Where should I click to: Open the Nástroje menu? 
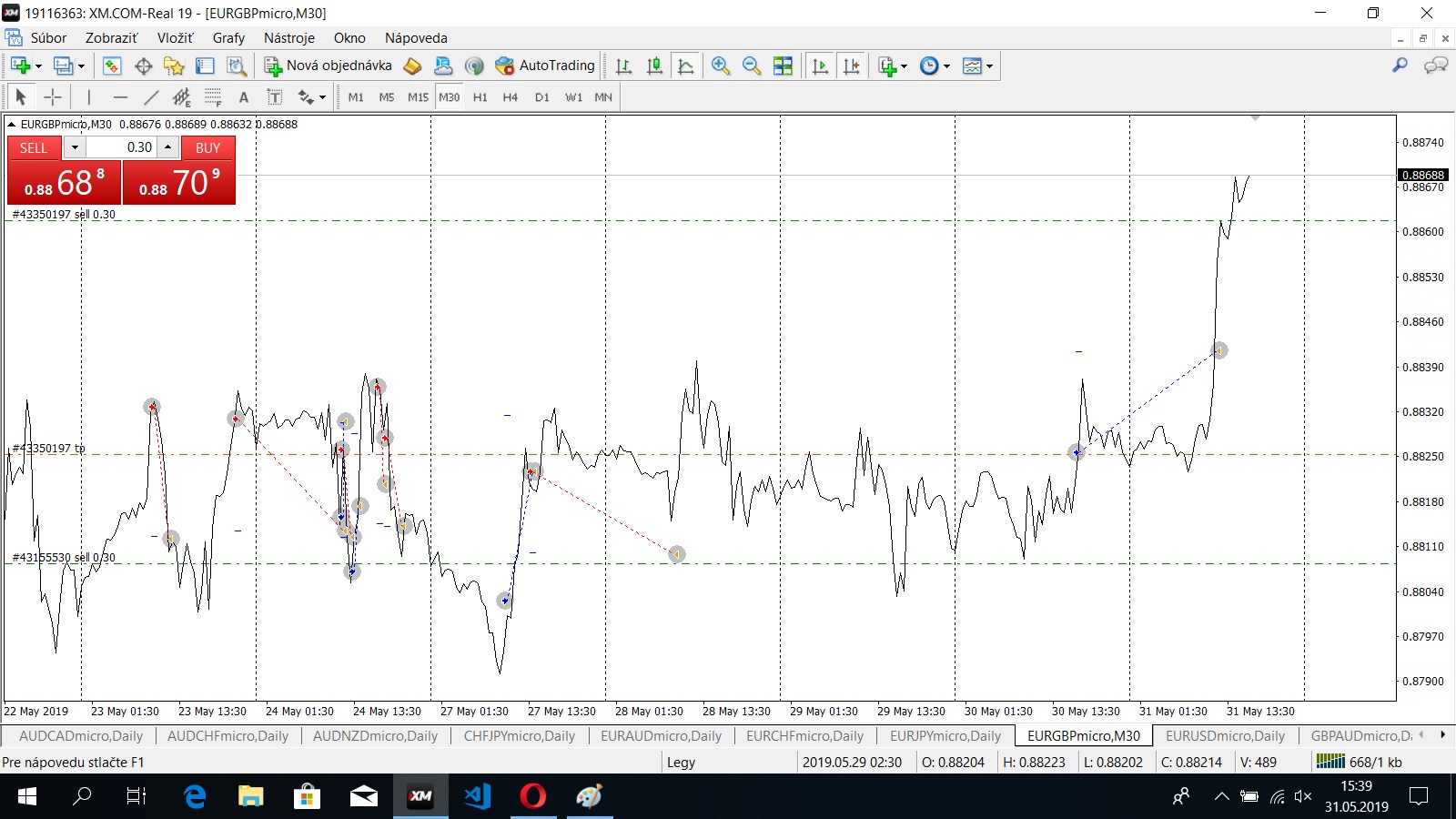288,37
